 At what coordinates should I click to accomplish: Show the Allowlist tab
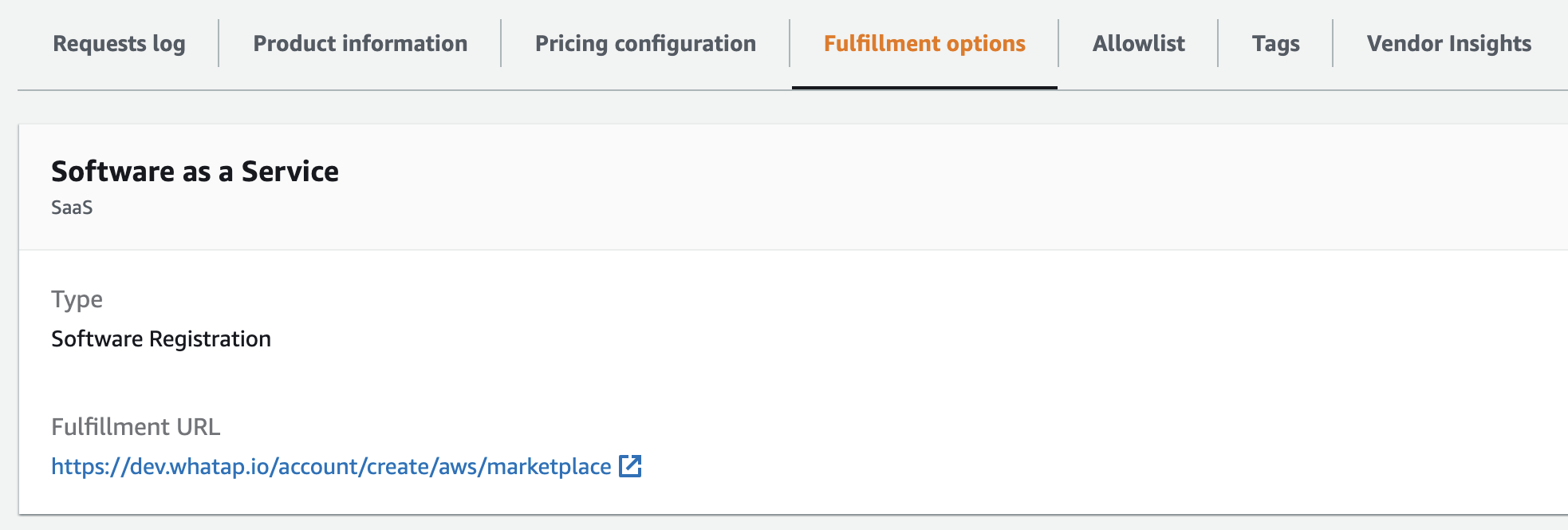click(x=1138, y=44)
